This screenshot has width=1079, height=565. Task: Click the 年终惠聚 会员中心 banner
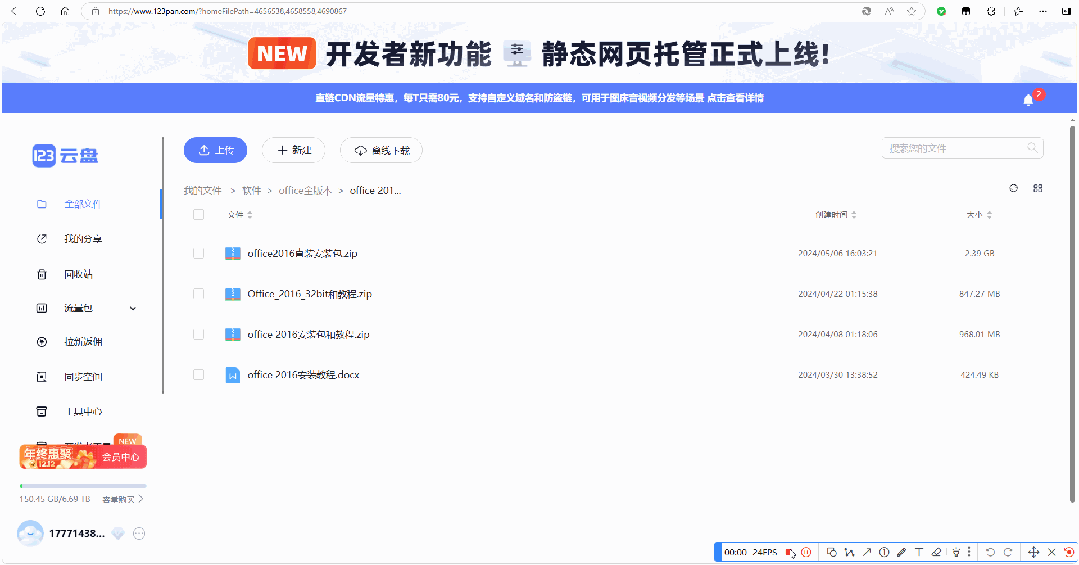pos(83,456)
